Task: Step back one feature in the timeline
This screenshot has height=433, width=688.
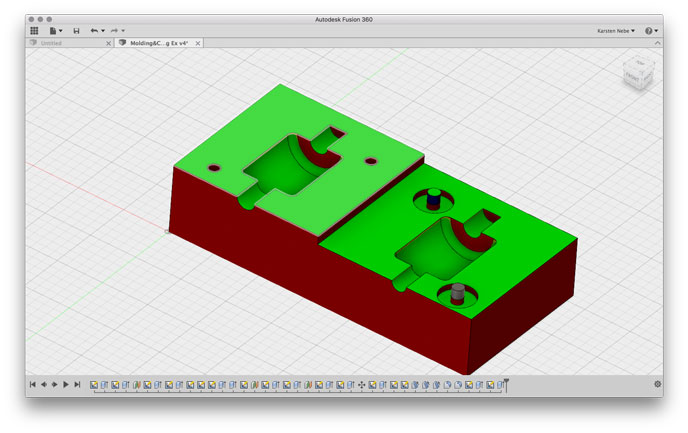Action: (x=44, y=384)
